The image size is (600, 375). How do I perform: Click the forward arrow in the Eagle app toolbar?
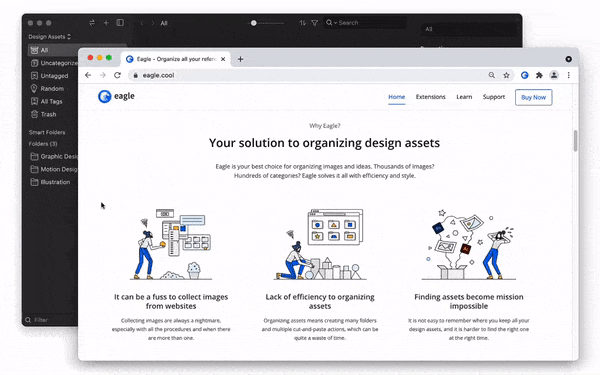click(152, 23)
